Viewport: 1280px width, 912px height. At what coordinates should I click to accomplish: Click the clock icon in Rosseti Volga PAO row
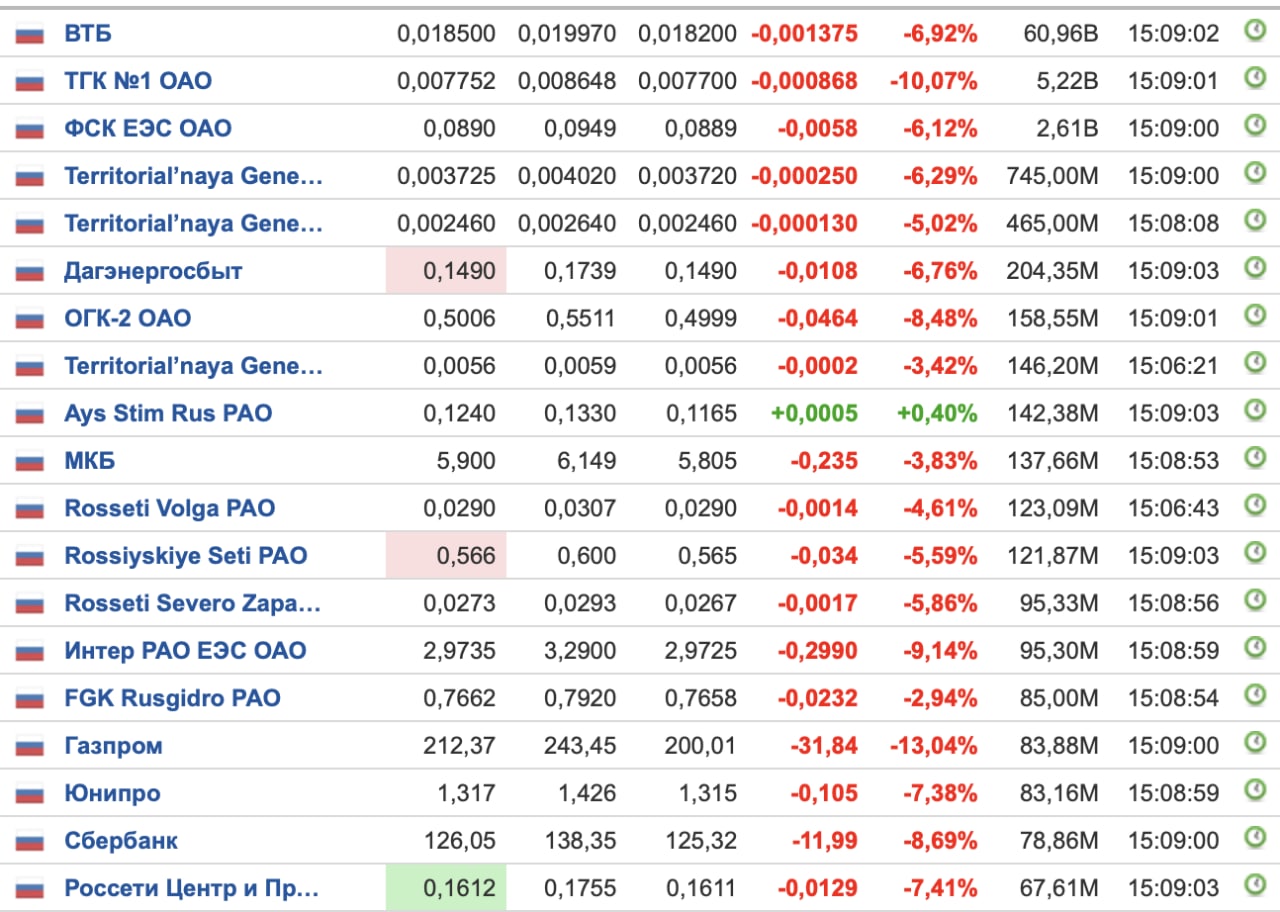(1254, 505)
